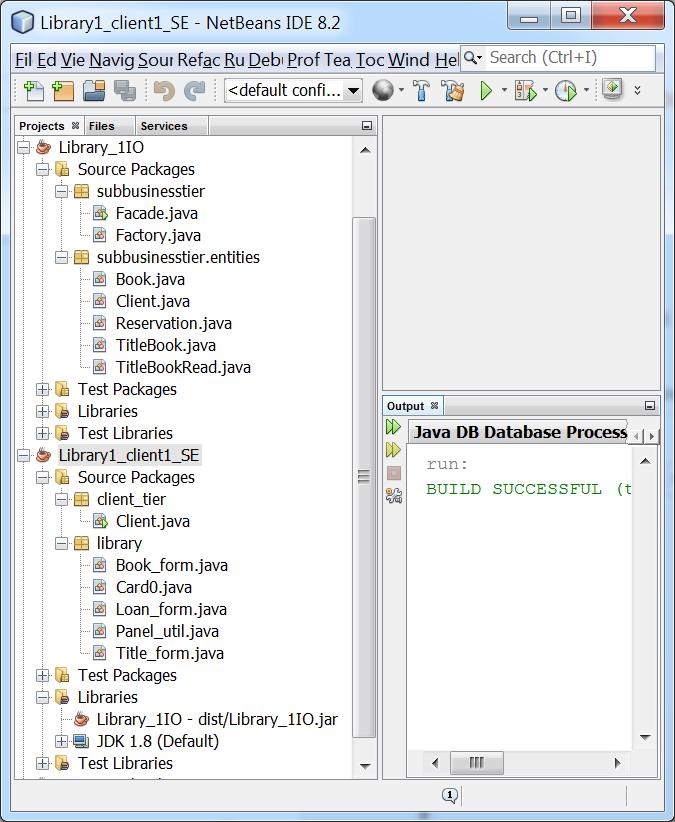Click the search magnifier dropdown icon
This screenshot has width=675, height=822.
coord(473,58)
